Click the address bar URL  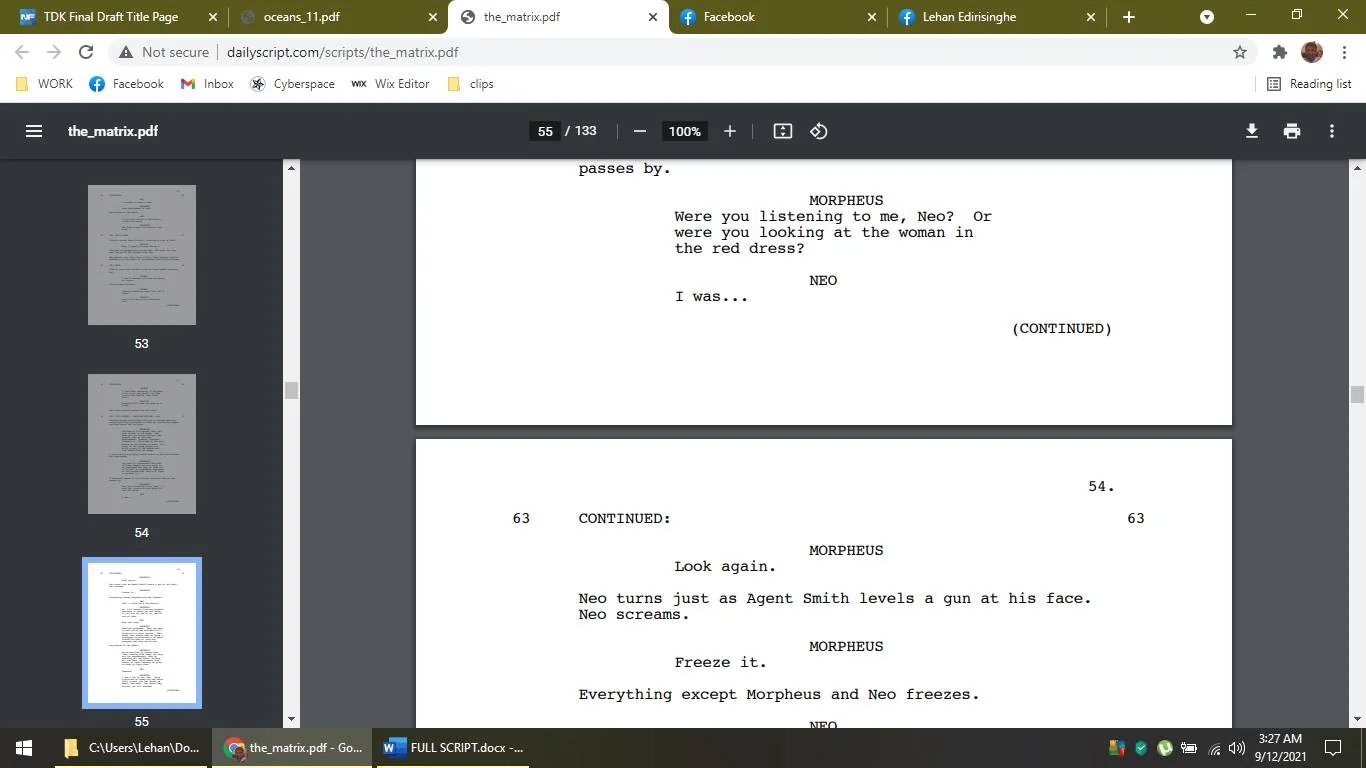coord(343,52)
